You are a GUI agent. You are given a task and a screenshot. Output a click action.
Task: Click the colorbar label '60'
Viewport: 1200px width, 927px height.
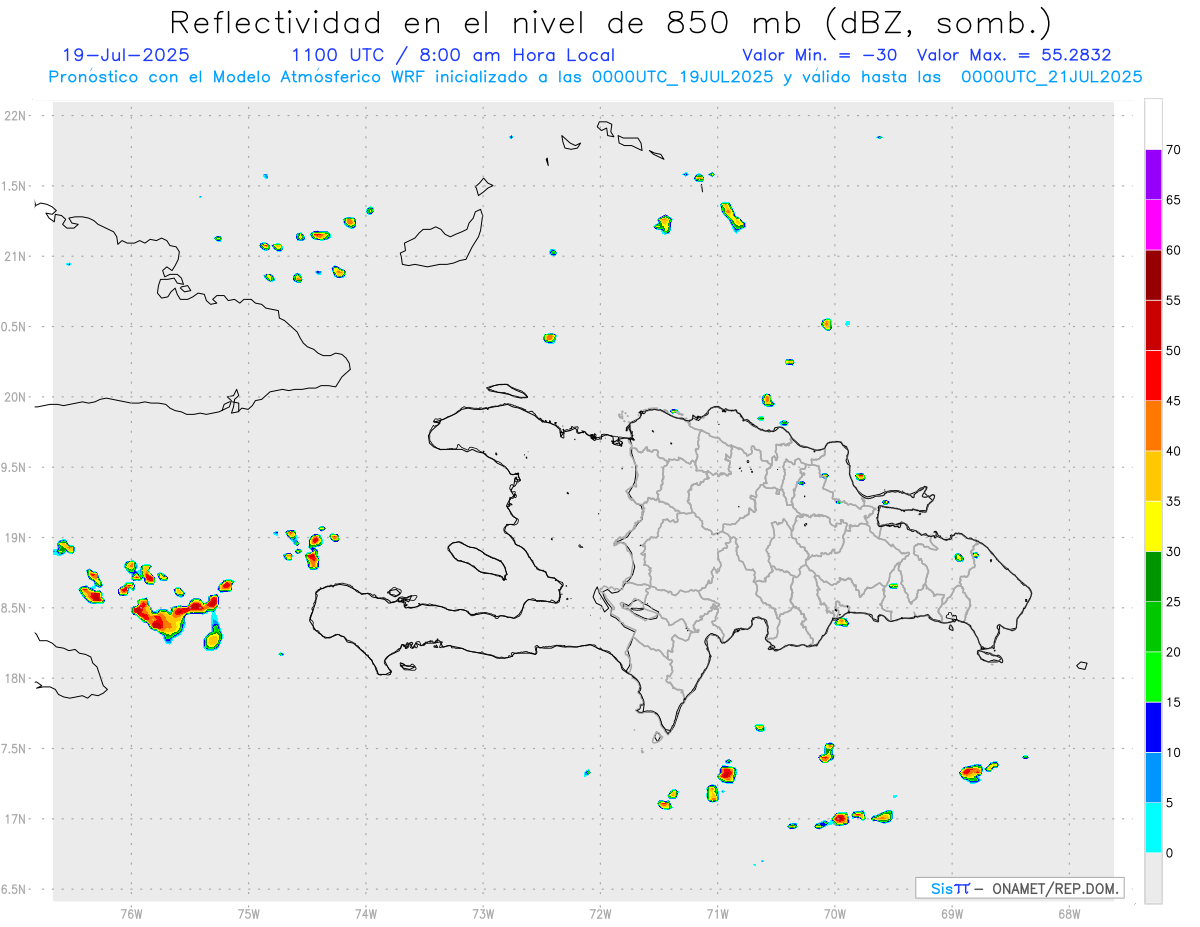pos(1173,250)
